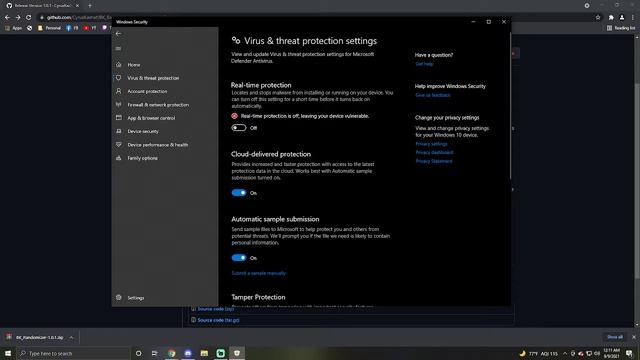Show hidden system tray icons
This screenshot has width=640, height=360.
[565, 353]
